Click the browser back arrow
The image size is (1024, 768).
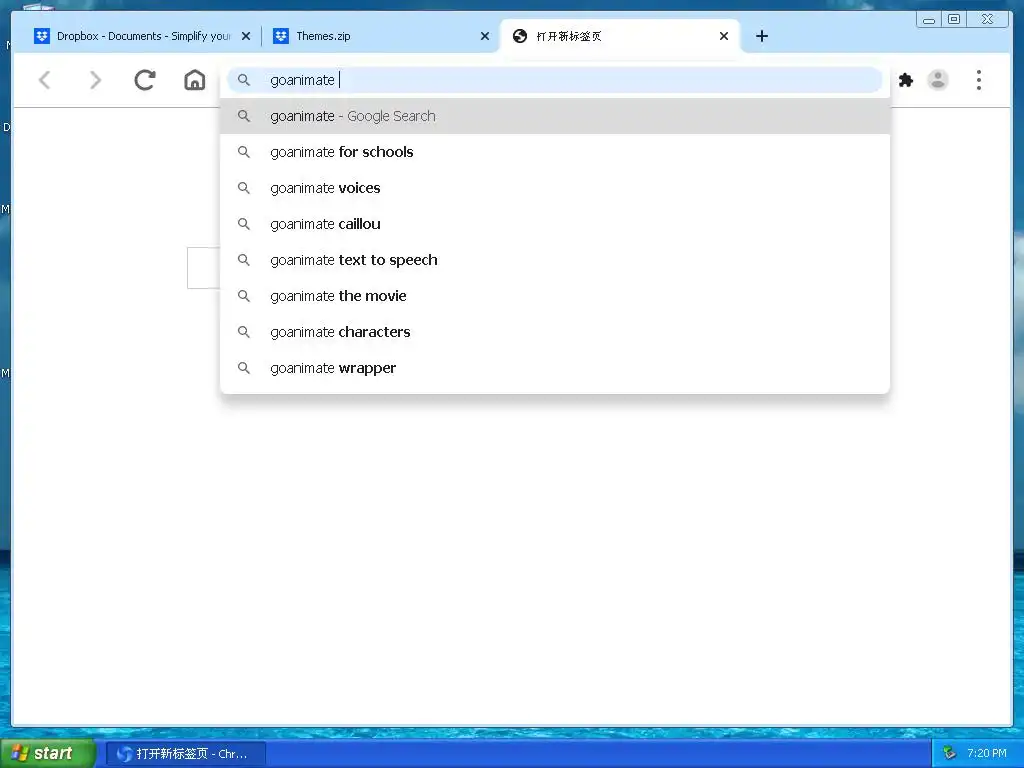coord(44,80)
